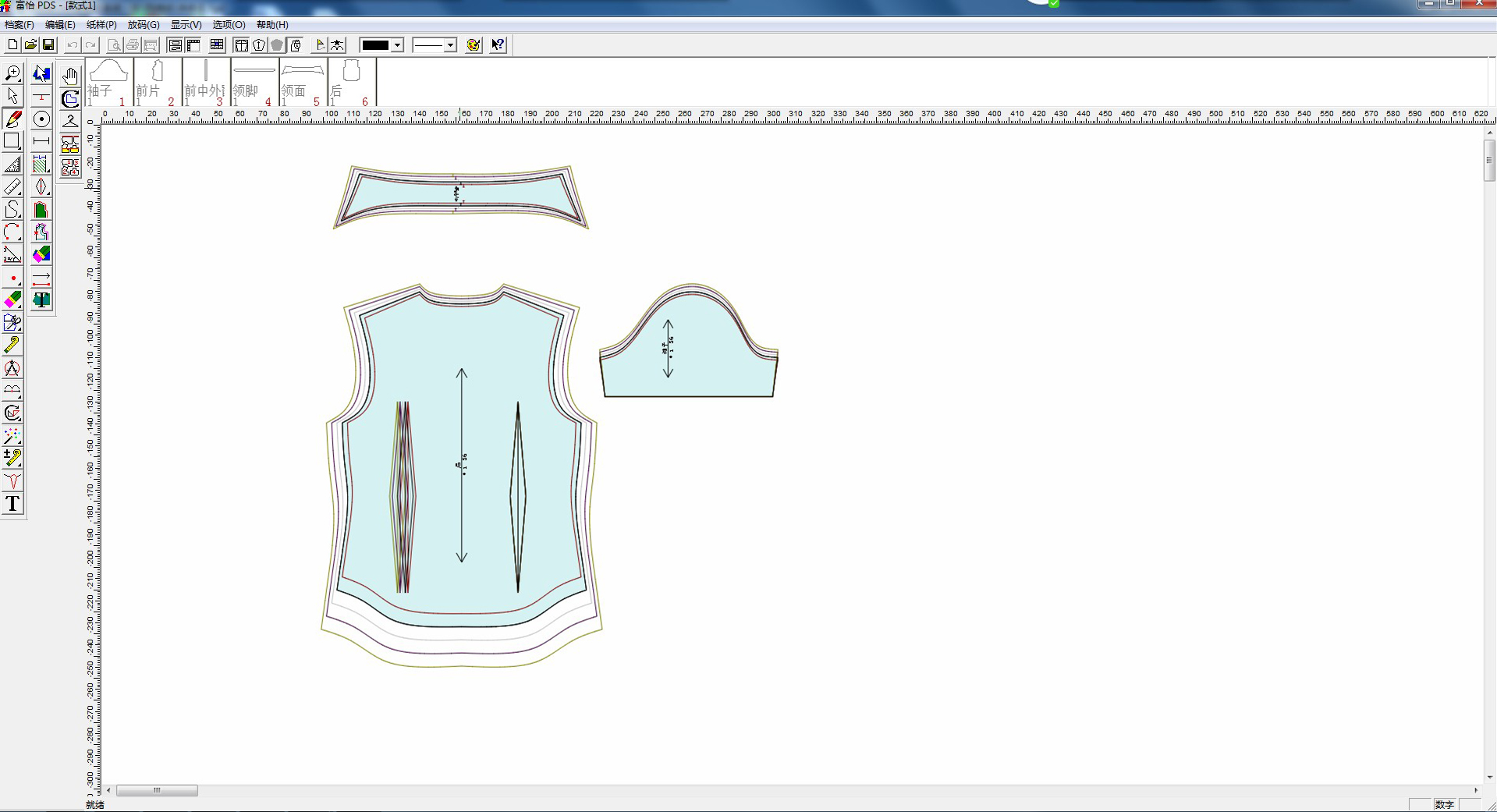The height and width of the screenshot is (812, 1497).
Task: Toggle the filled pattern piece display button
Action: (277, 45)
